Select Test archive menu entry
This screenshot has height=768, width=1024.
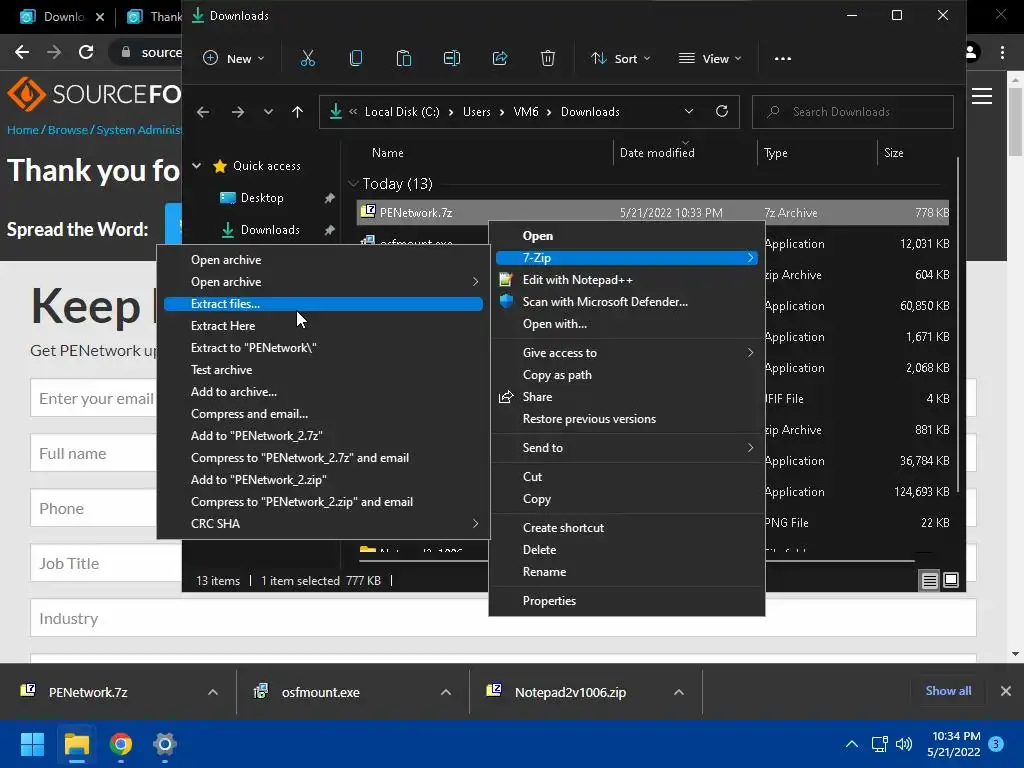323,370
